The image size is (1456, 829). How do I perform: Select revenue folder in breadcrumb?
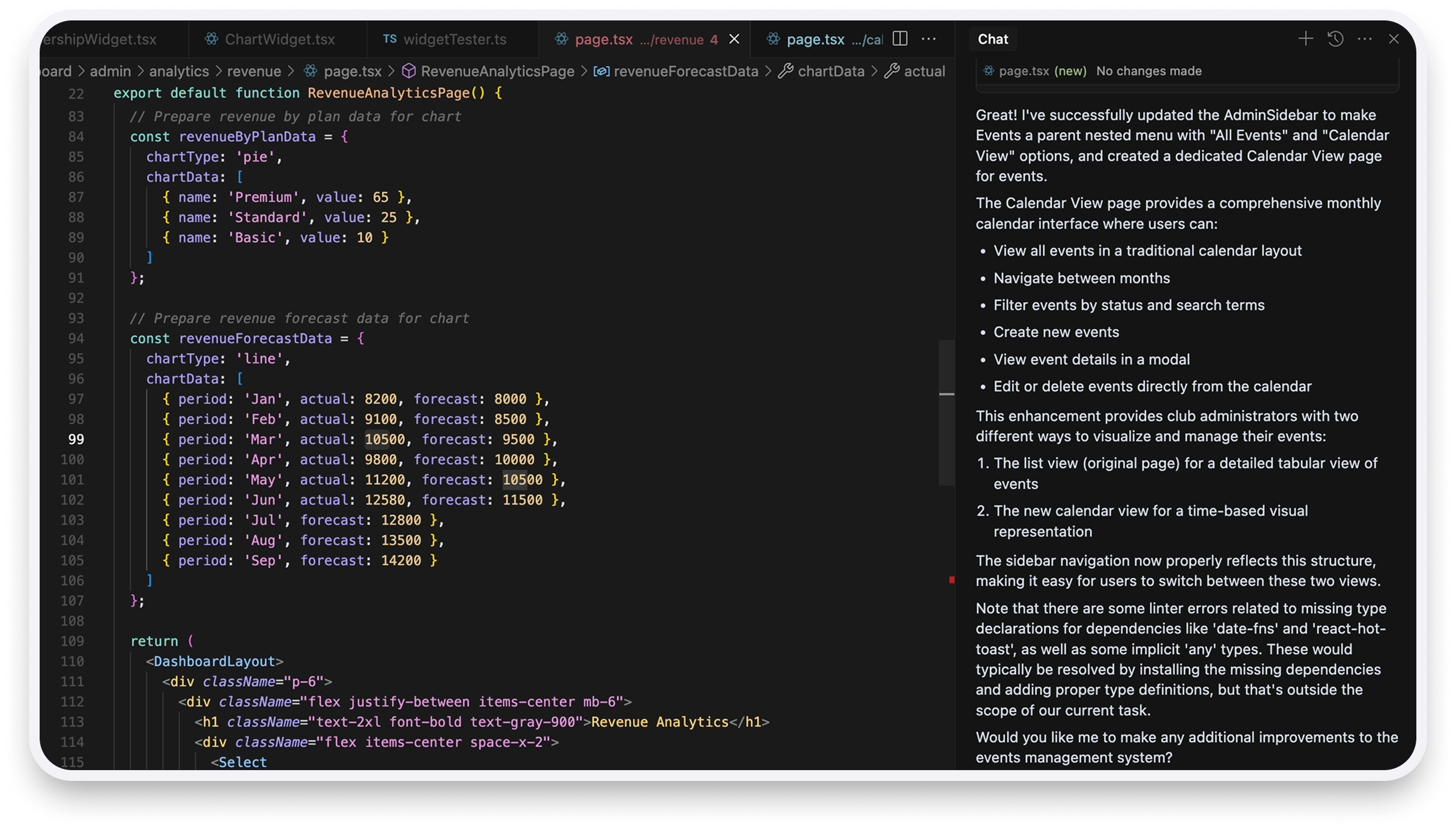[x=253, y=71]
